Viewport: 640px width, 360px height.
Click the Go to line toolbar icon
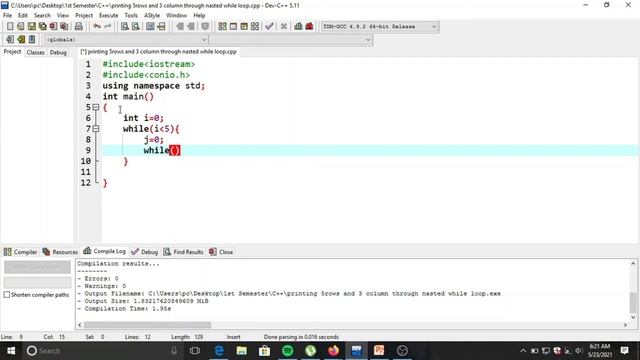click(x=161, y=27)
